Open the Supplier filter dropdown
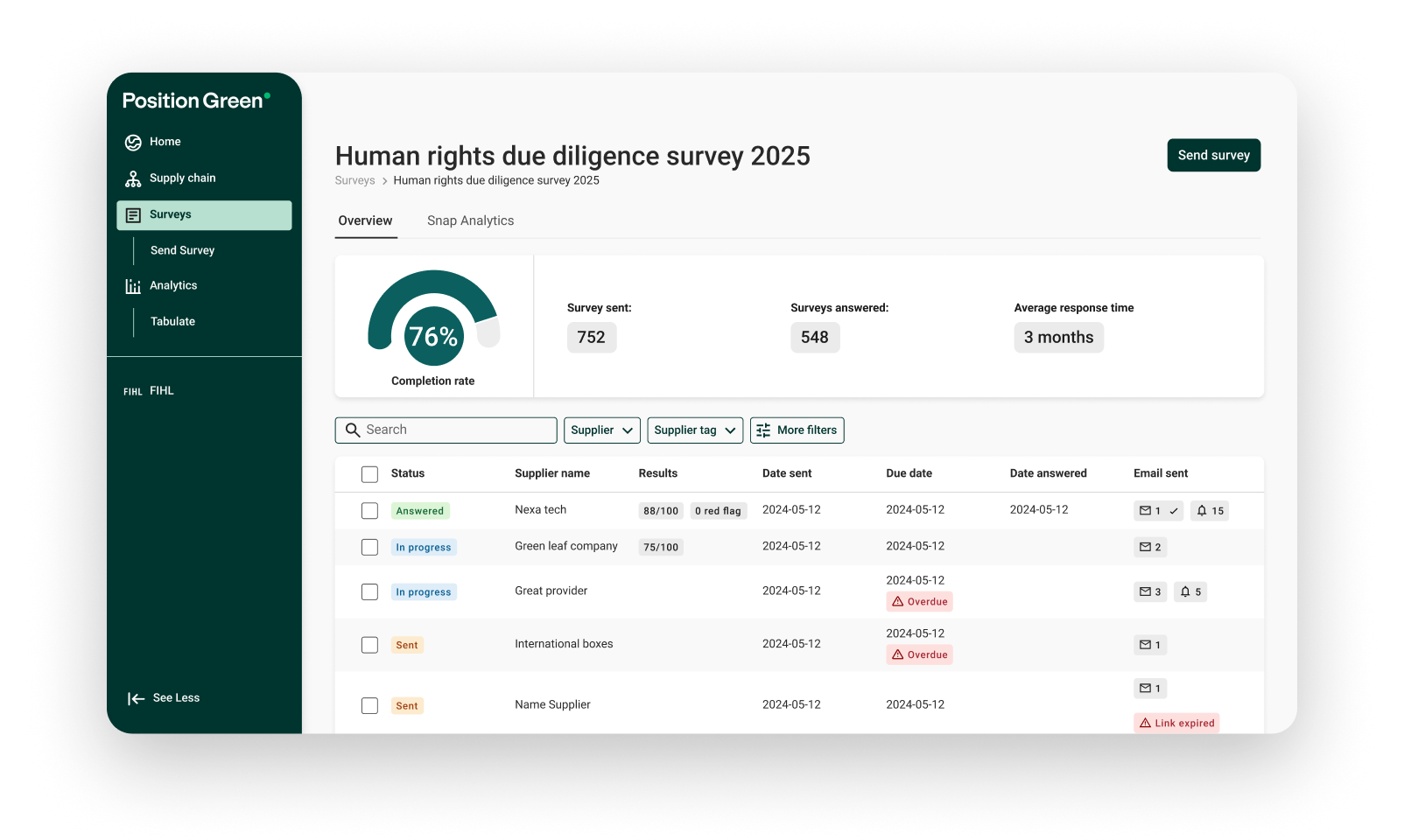 [601, 430]
